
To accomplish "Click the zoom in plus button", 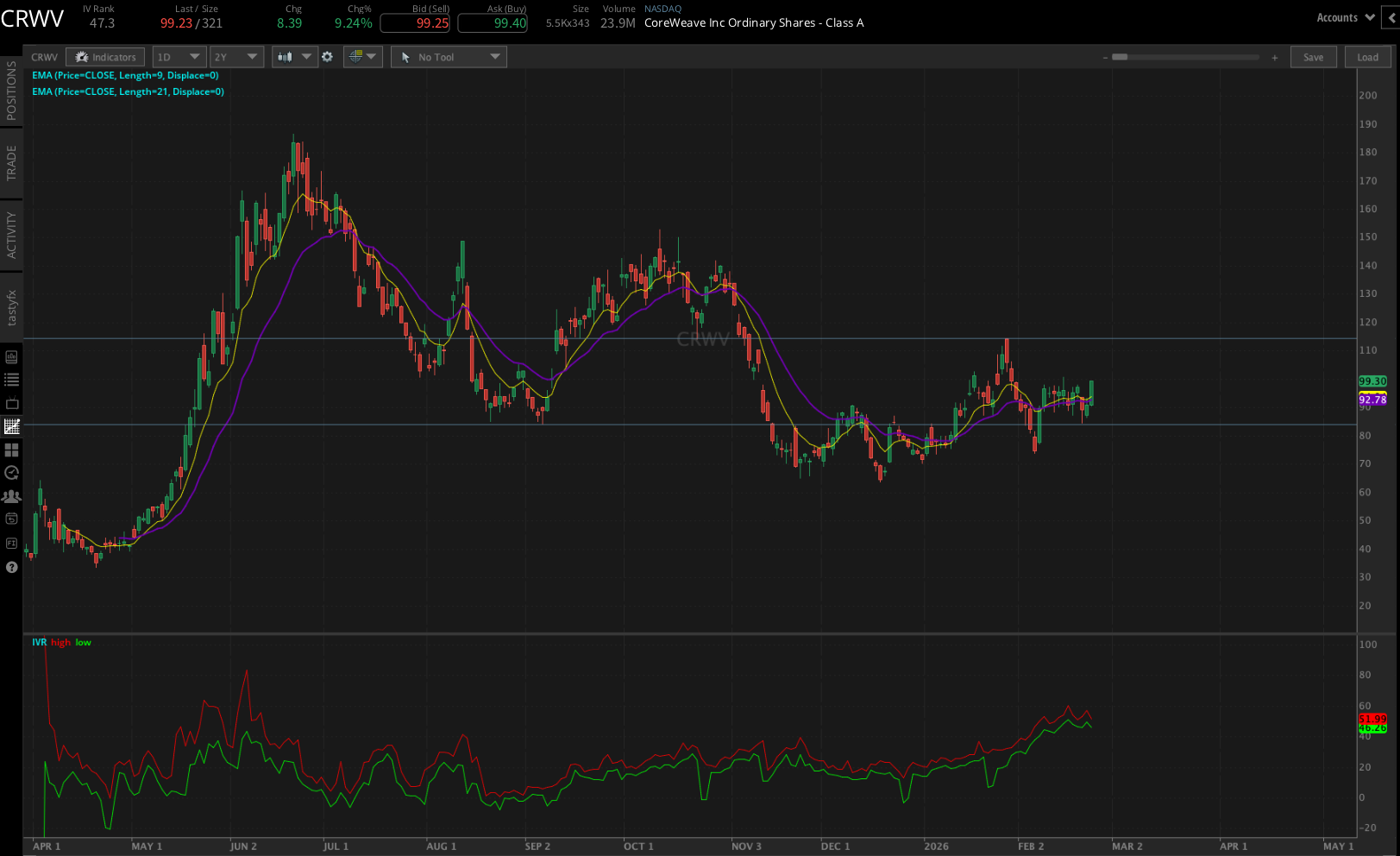I will (x=1274, y=58).
